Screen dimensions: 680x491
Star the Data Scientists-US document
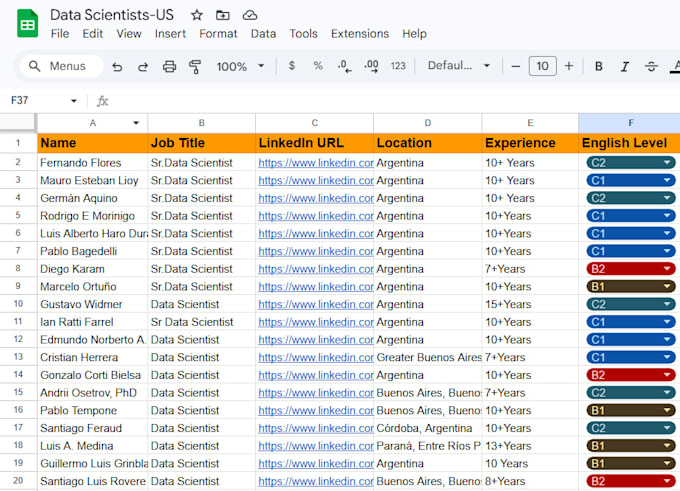[x=197, y=15]
